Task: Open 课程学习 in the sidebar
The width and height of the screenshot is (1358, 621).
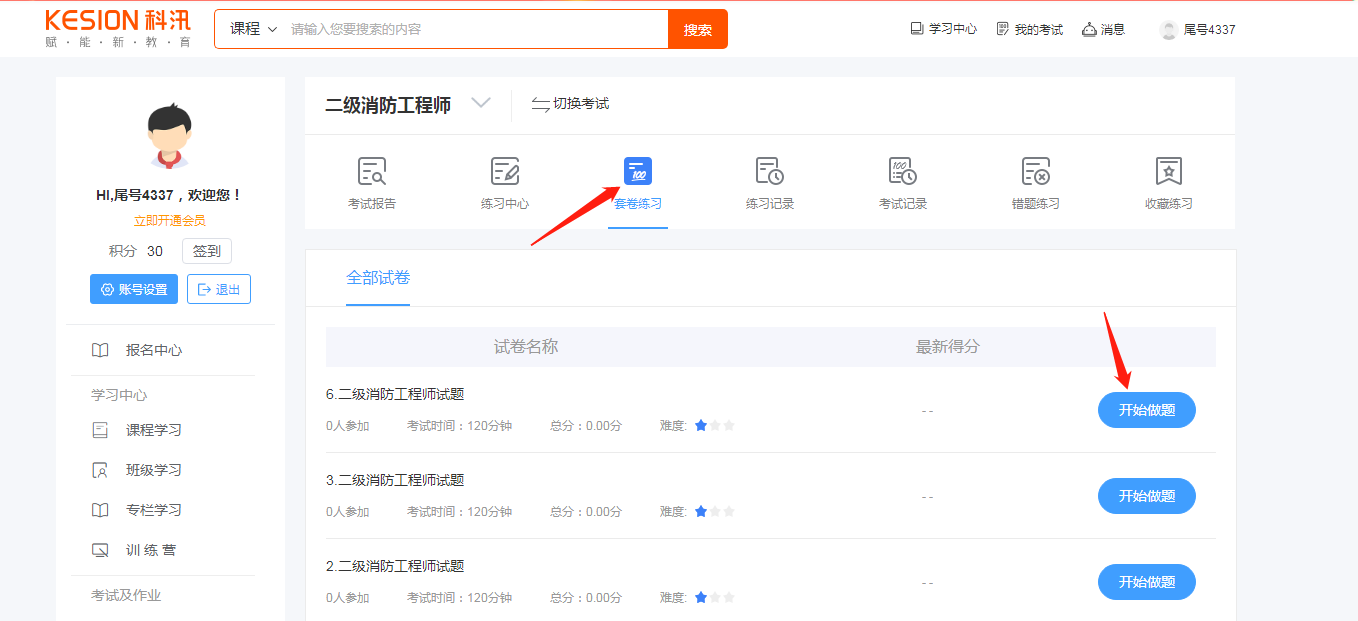Action: pos(153,430)
